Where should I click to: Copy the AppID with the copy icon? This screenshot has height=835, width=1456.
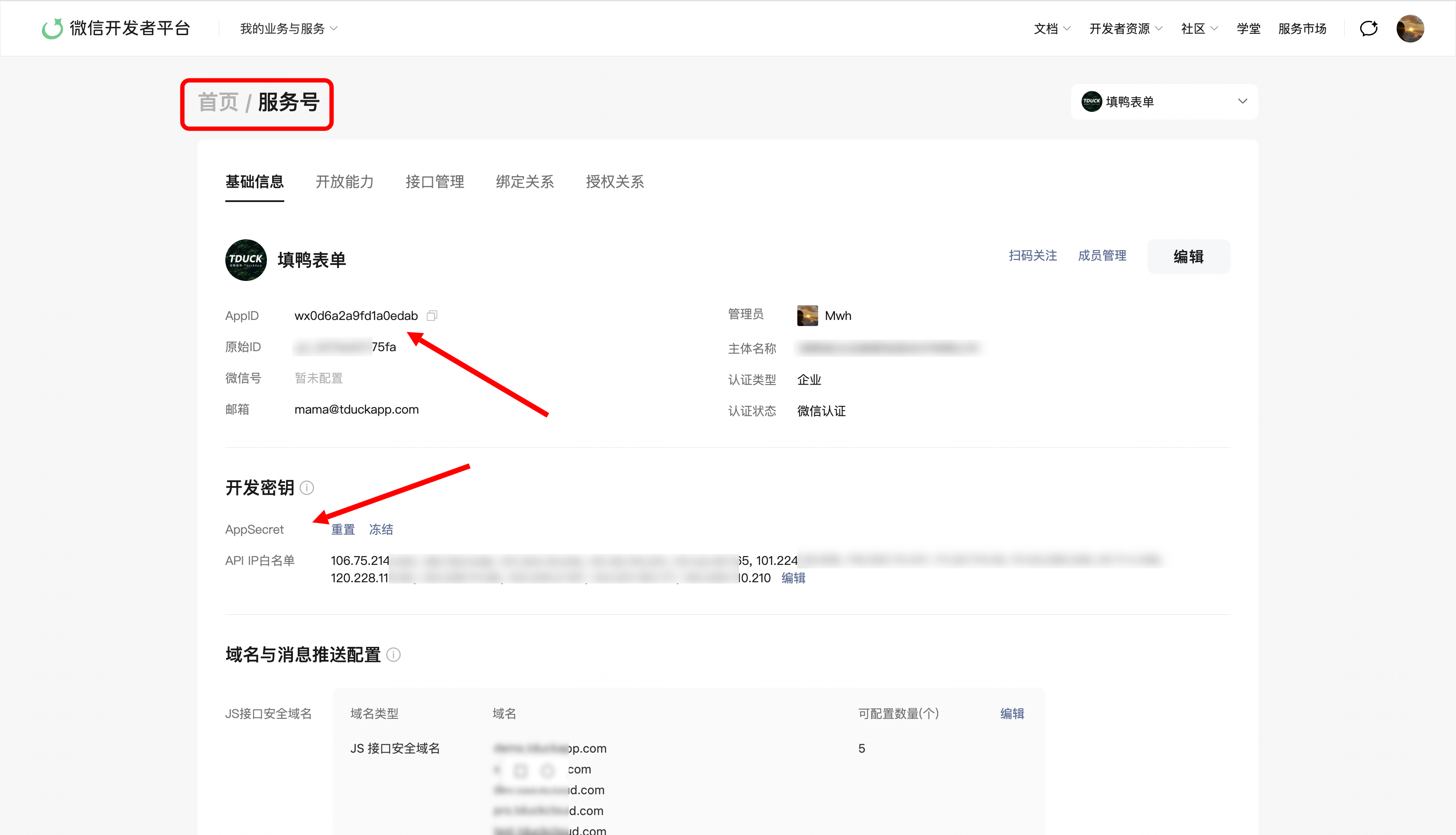point(432,316)
